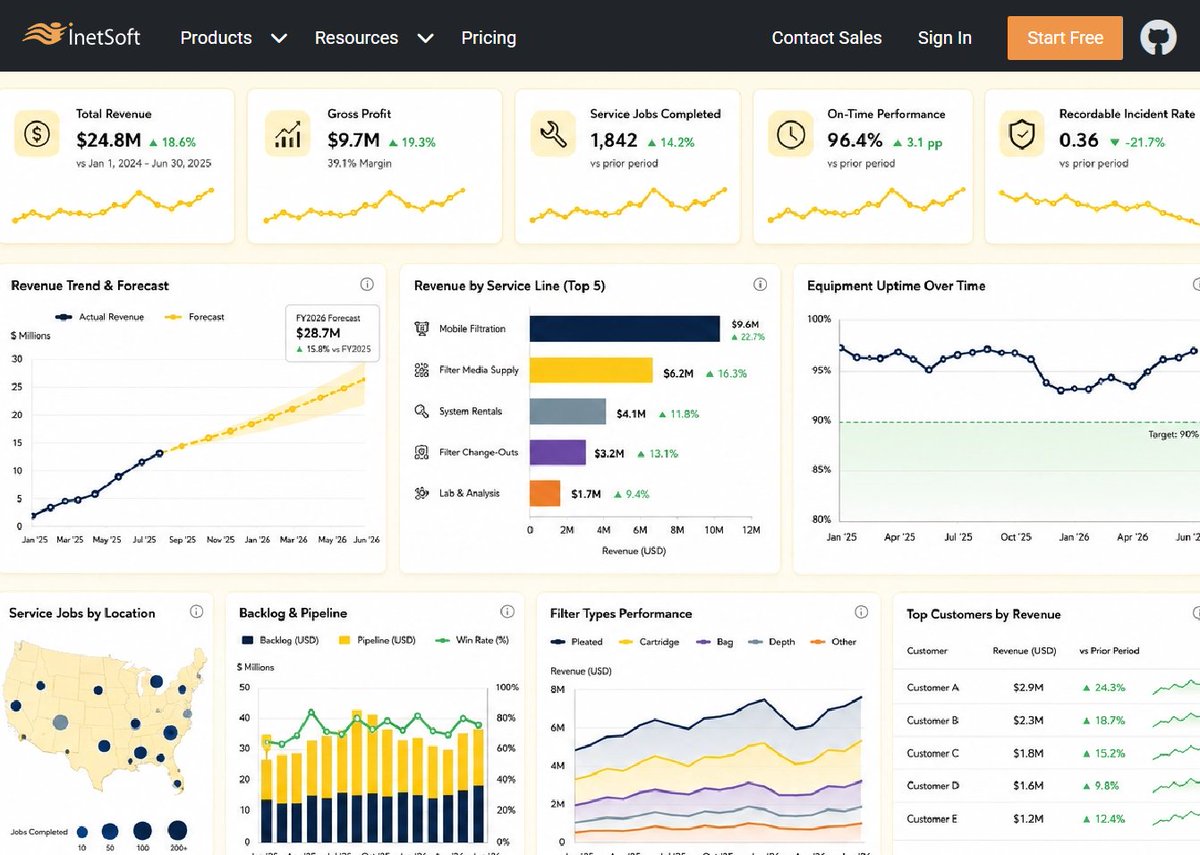Click the Lab & Analysis row icon

(421, 493)
